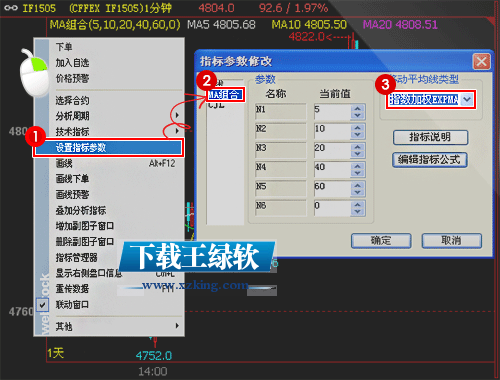
Task: Click the N1 value field showing 5
Action: coord(332,111)
